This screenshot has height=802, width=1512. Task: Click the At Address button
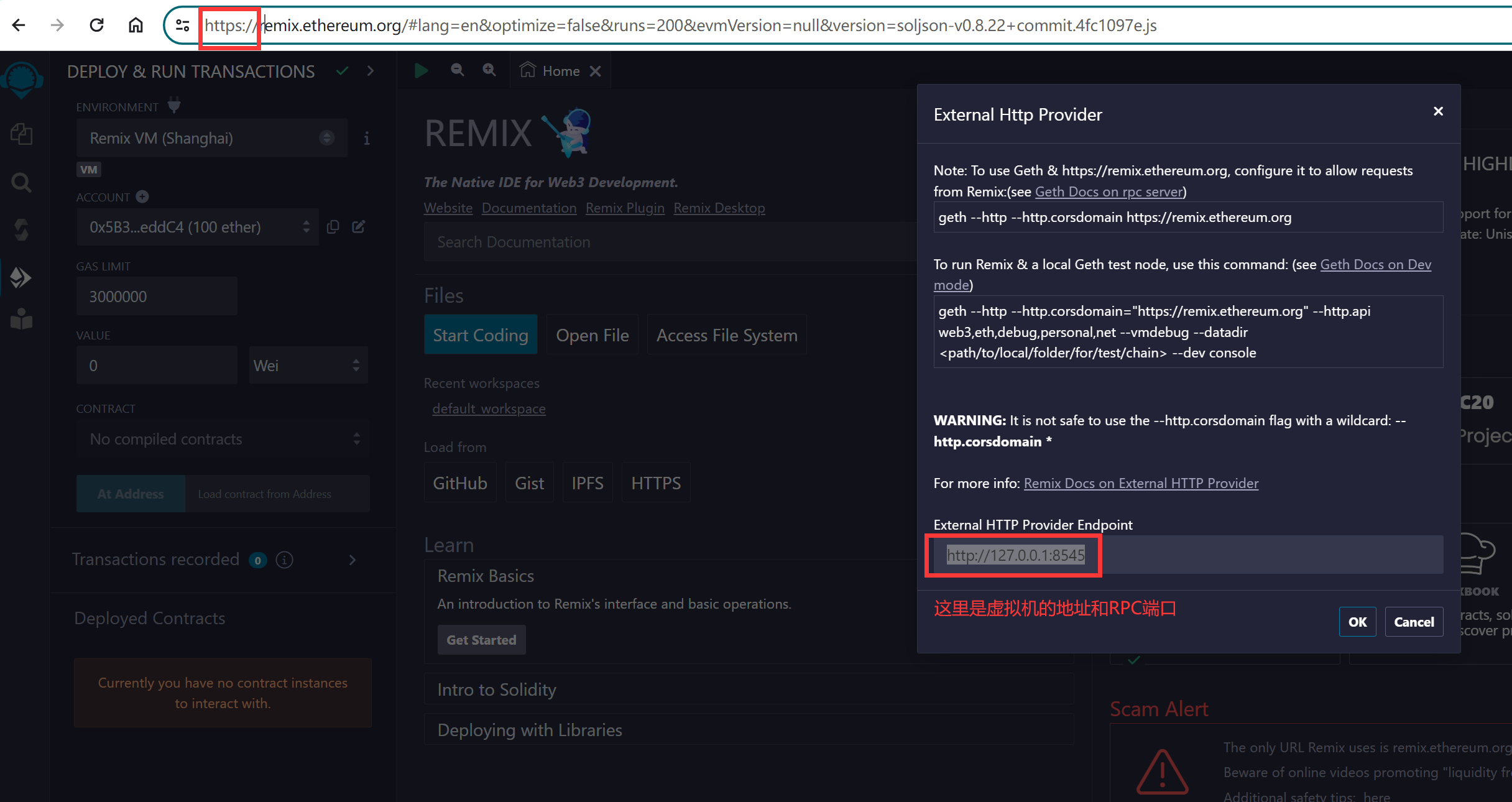point(131,494)
